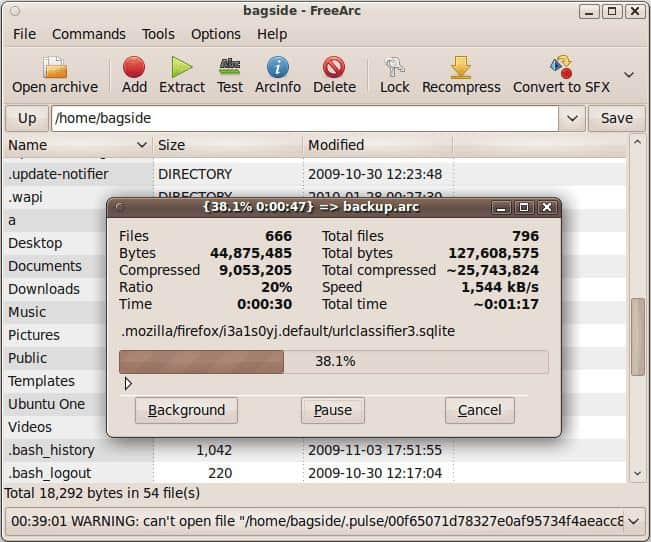Open the Tools menu
Viewport: 651px width, 542px height.
(158, 34)
